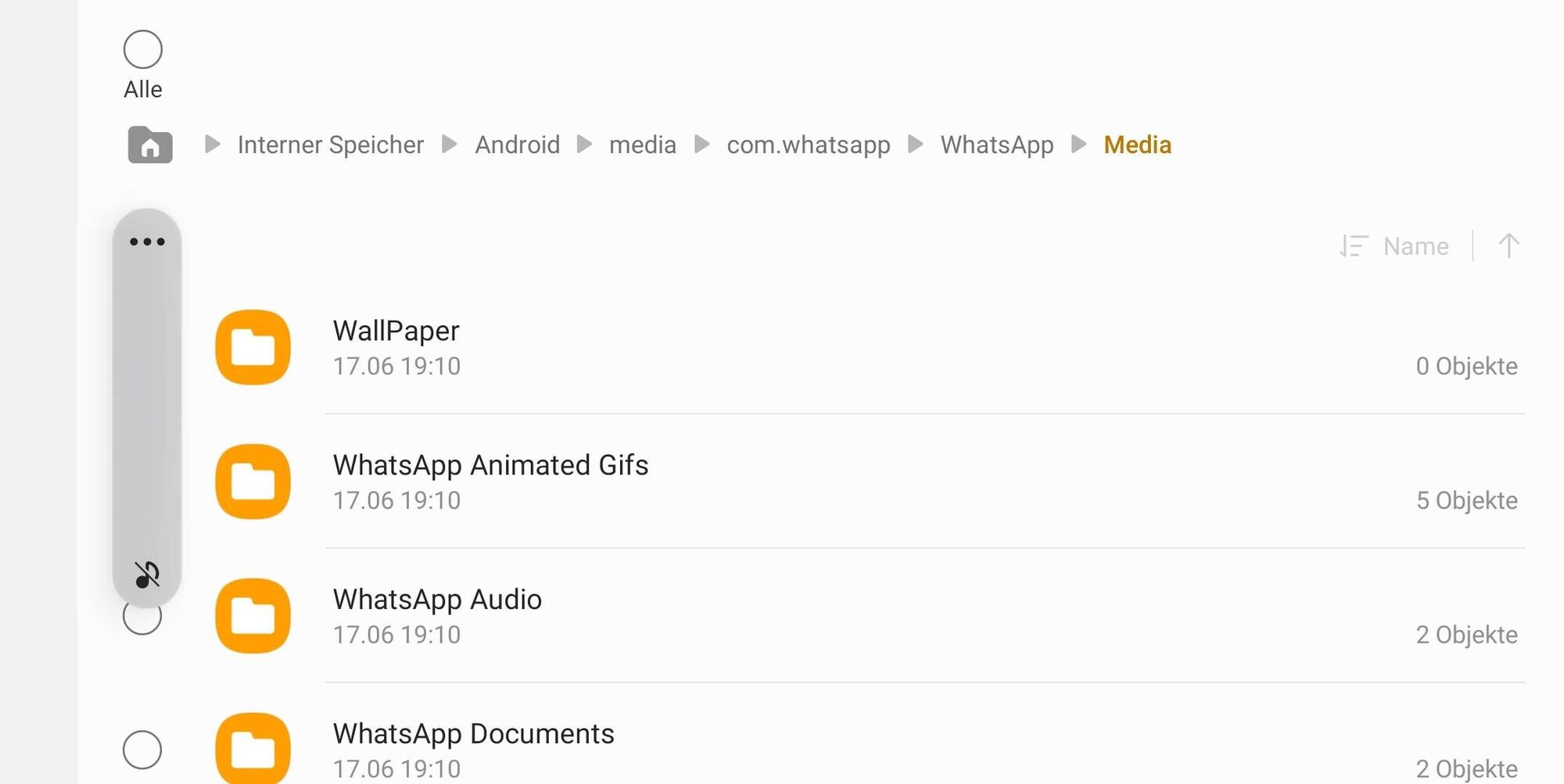Click the media breadcrumb item
This screenshot has width=1564, height=784.
643,145
